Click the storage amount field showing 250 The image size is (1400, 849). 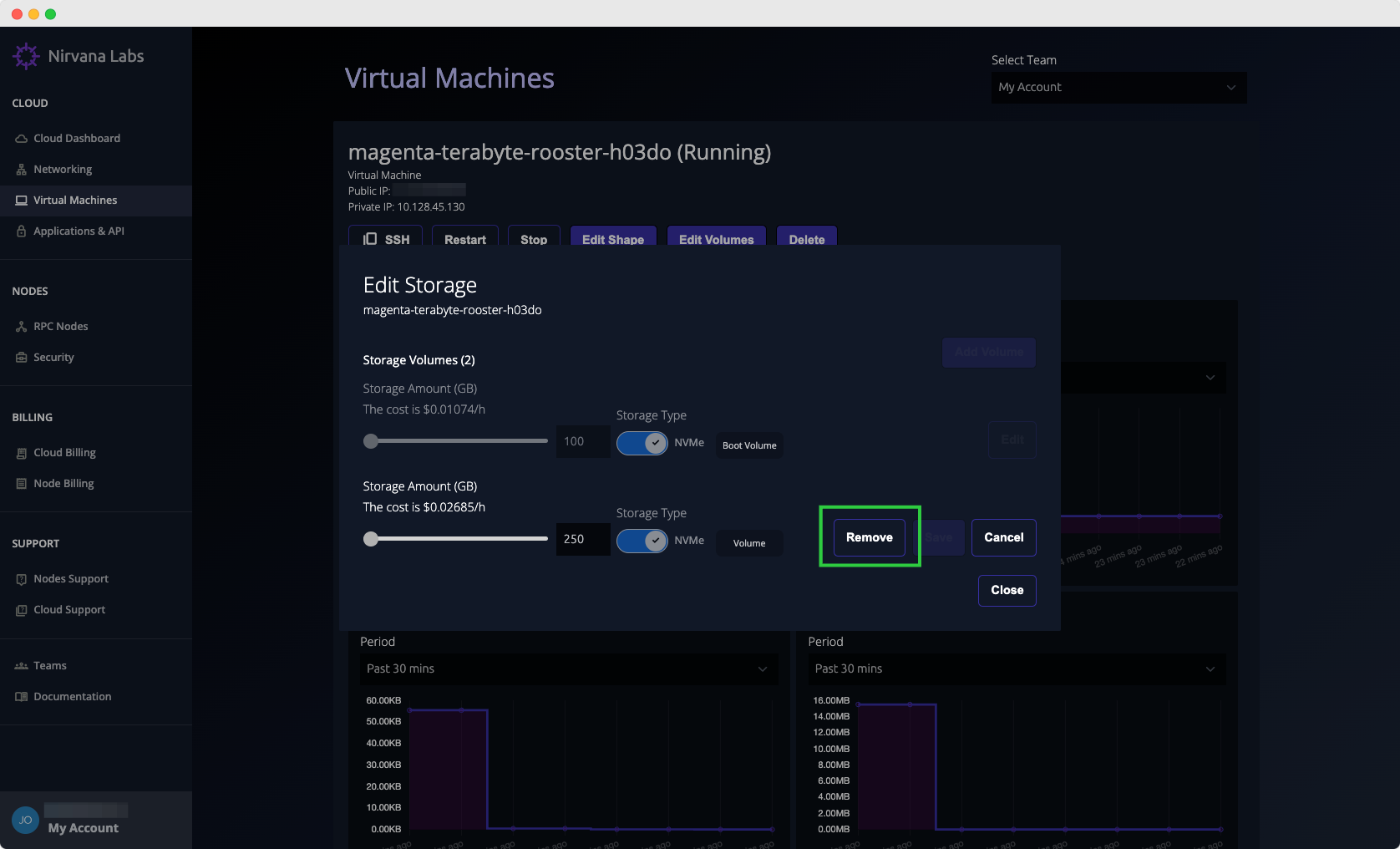point(582,539)
